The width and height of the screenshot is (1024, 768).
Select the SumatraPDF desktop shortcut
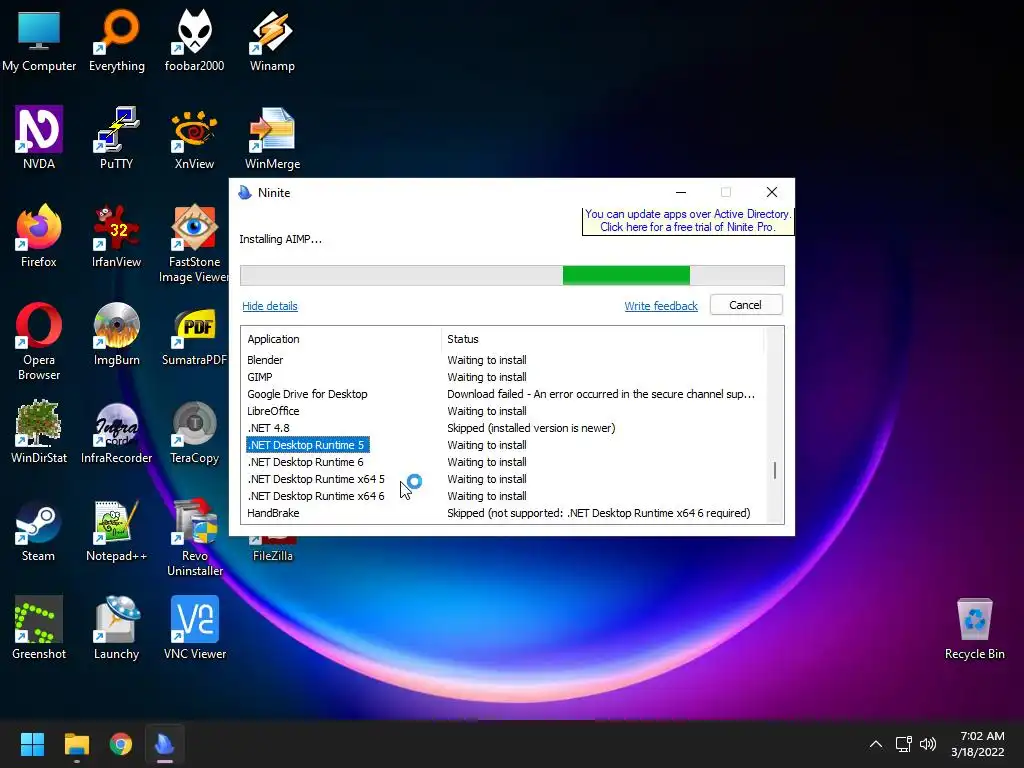[195, 334]
